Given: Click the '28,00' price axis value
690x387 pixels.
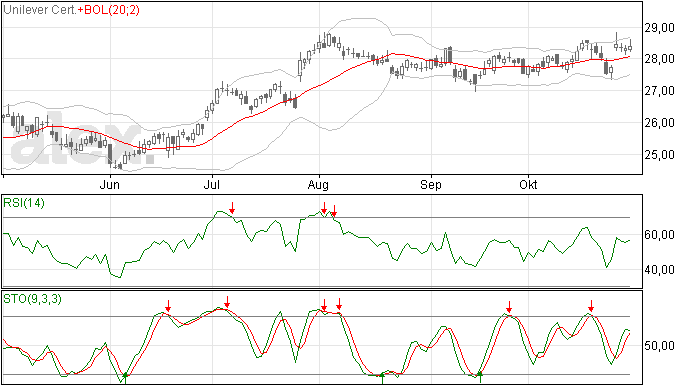Looking at the screenshot, I should tap(660, 59).
